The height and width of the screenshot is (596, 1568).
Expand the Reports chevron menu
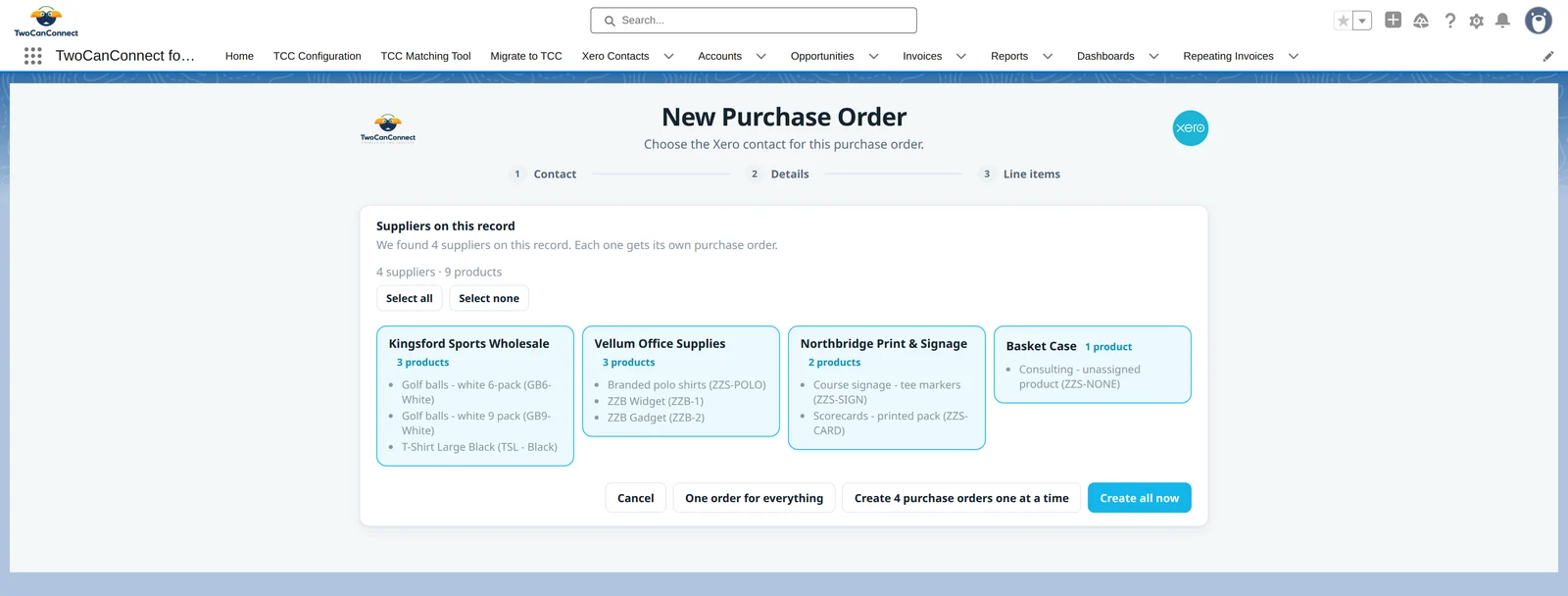[x=1048, y=56]
